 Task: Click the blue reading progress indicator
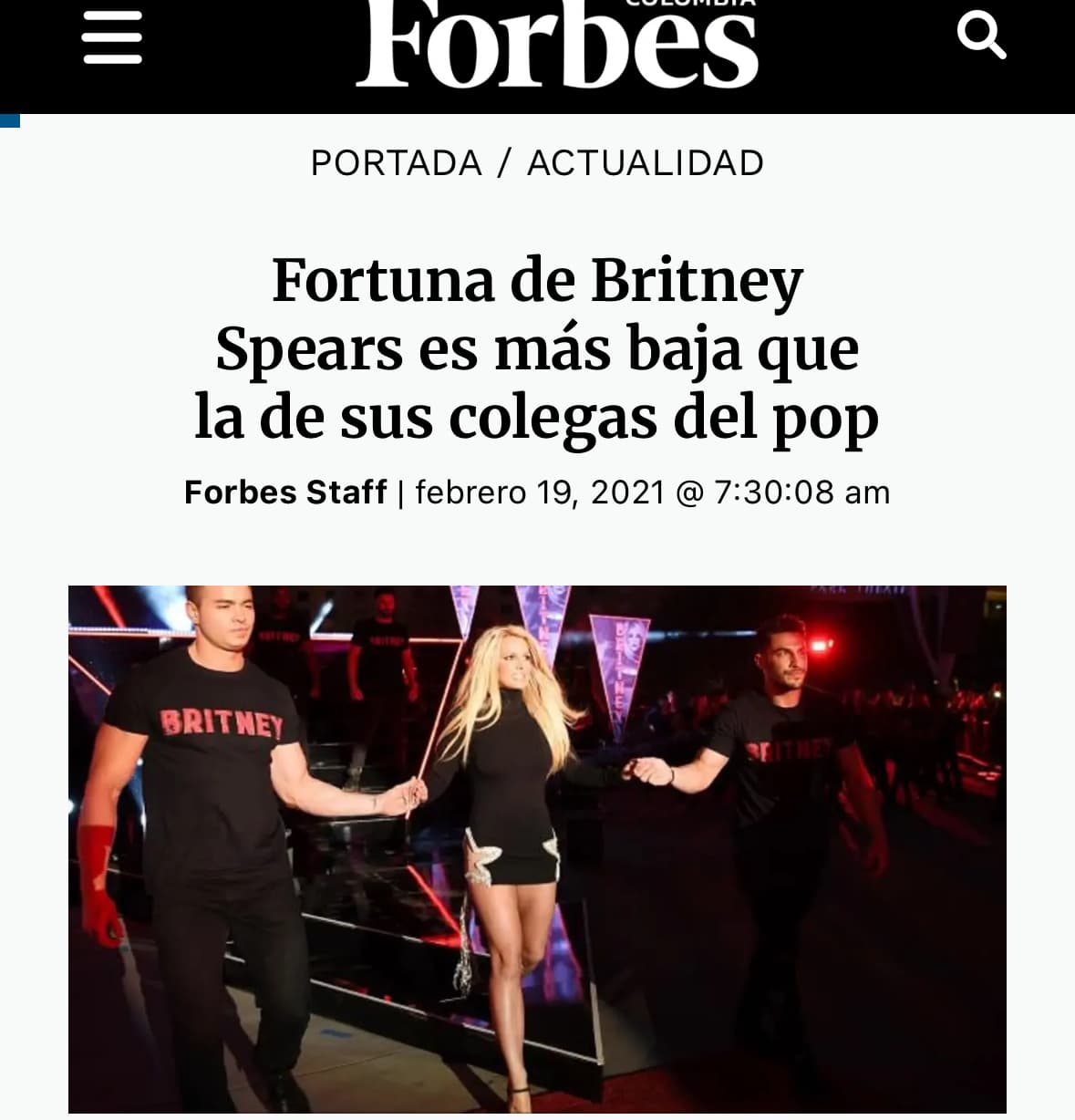pyautogui.click(x=10, y=120)
